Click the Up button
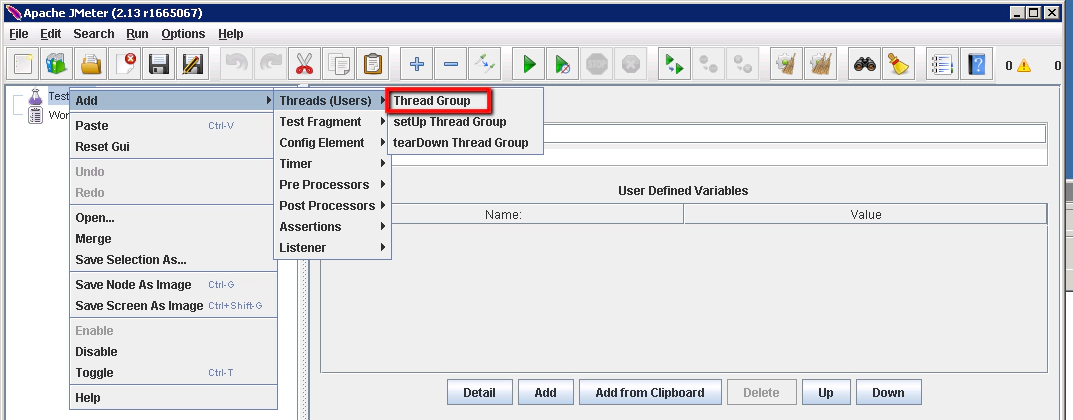This screenshot has height=420, width=1073. point(826,393)
